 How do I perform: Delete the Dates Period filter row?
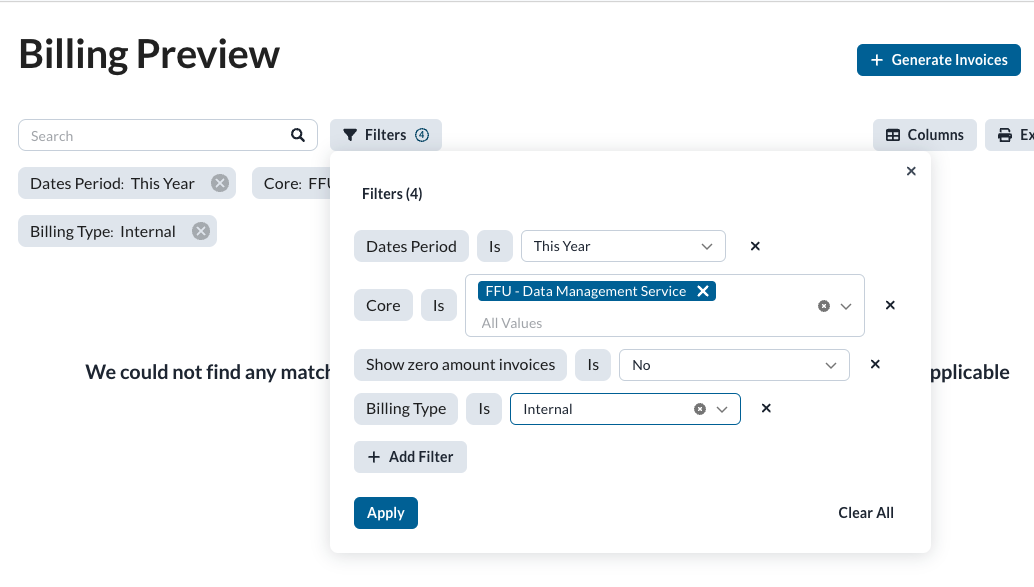click(x=755, y=246)
